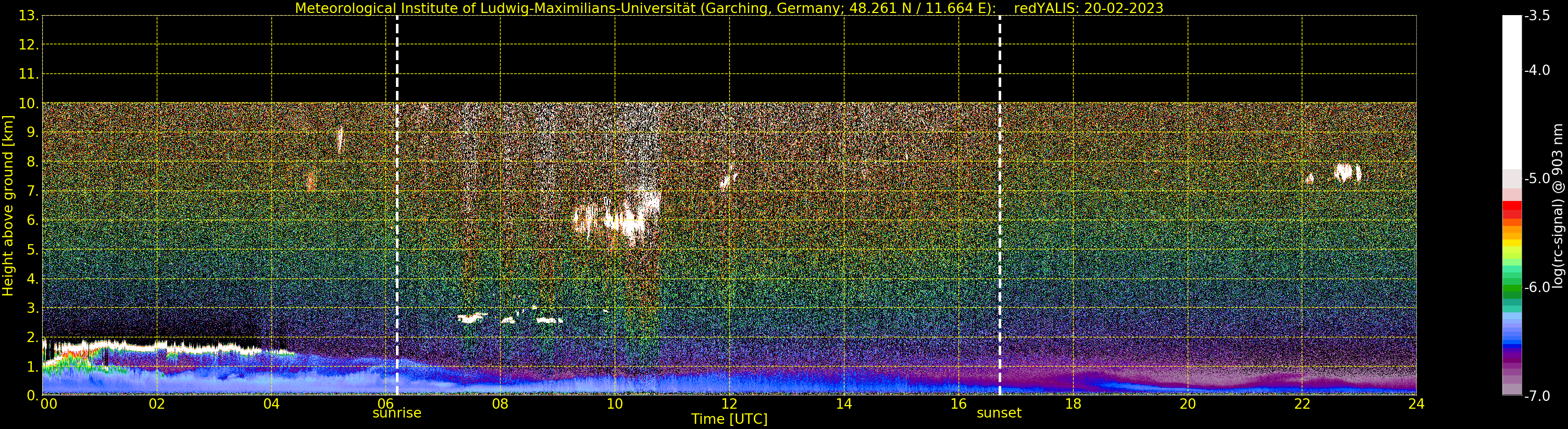
Task: Click the x-axis tick label '04'
Action: 271,404
